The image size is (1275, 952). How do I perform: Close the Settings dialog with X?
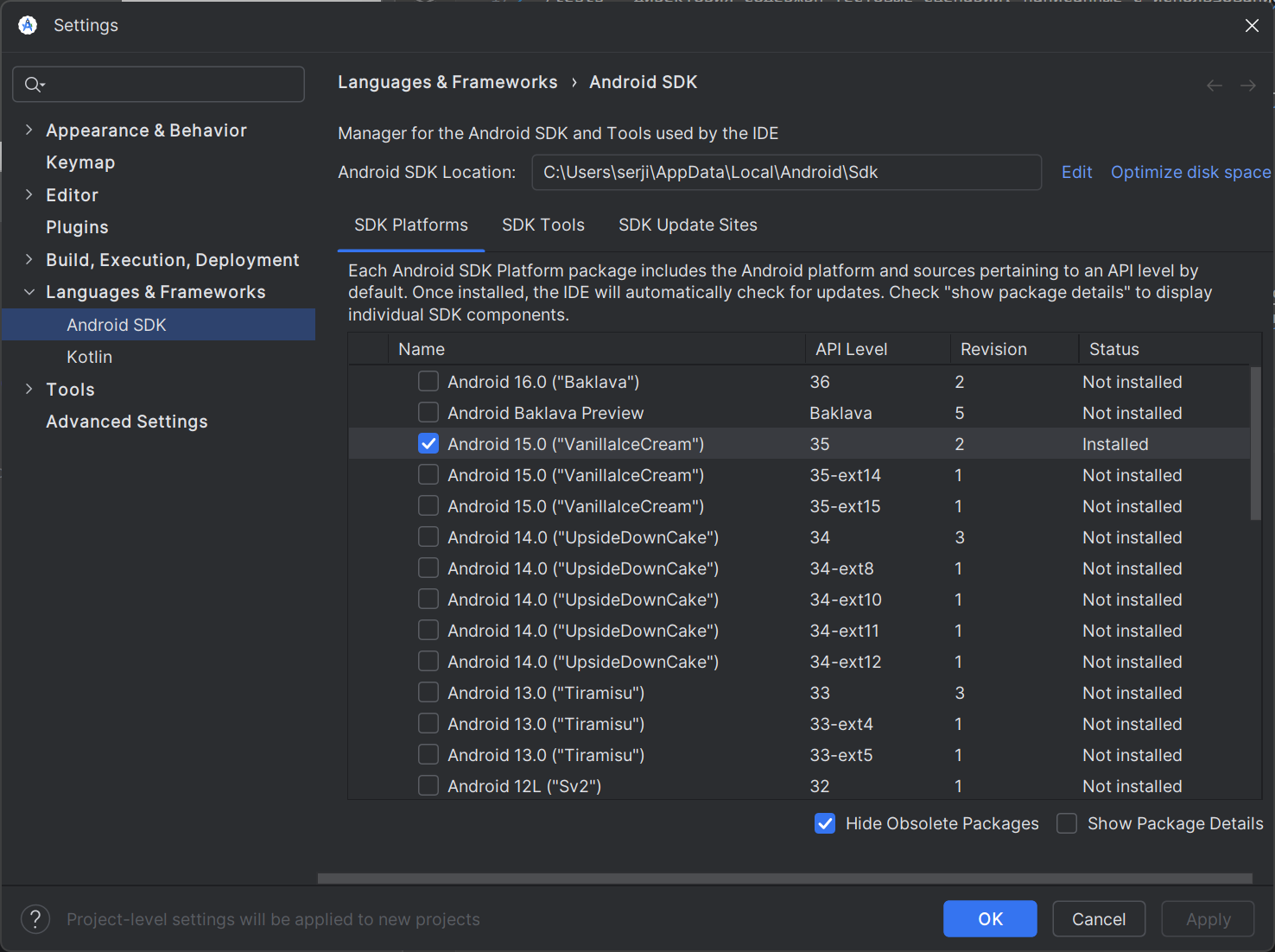click(1252, 26)
